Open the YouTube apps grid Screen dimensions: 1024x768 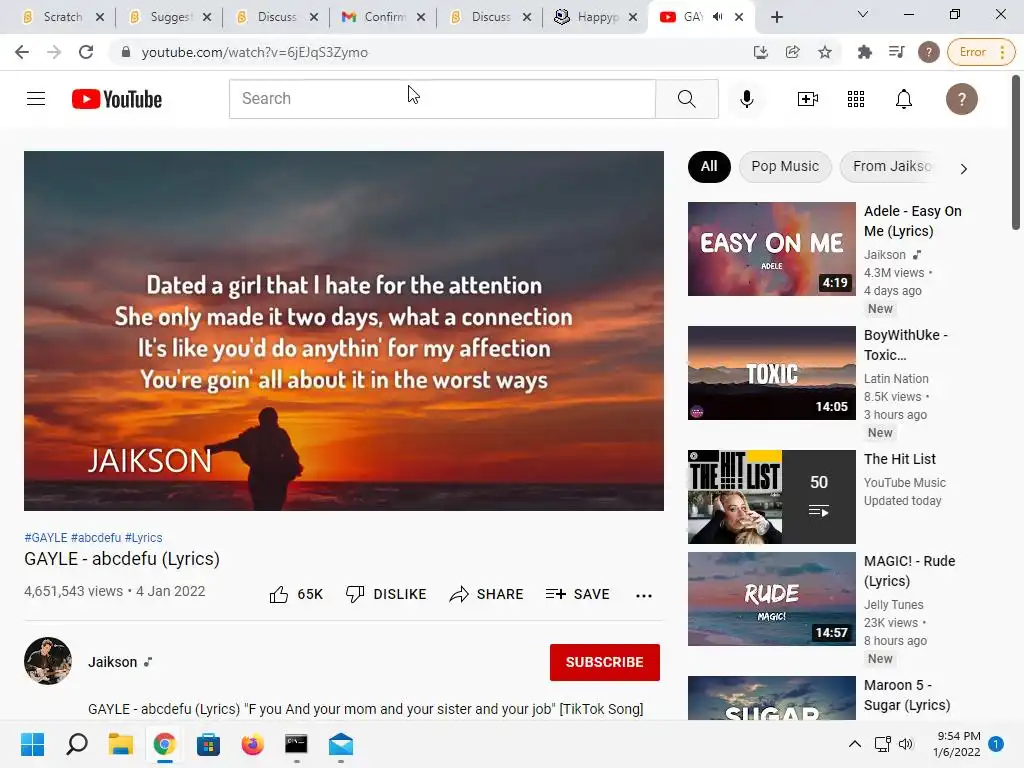click(x=856, y=99)
